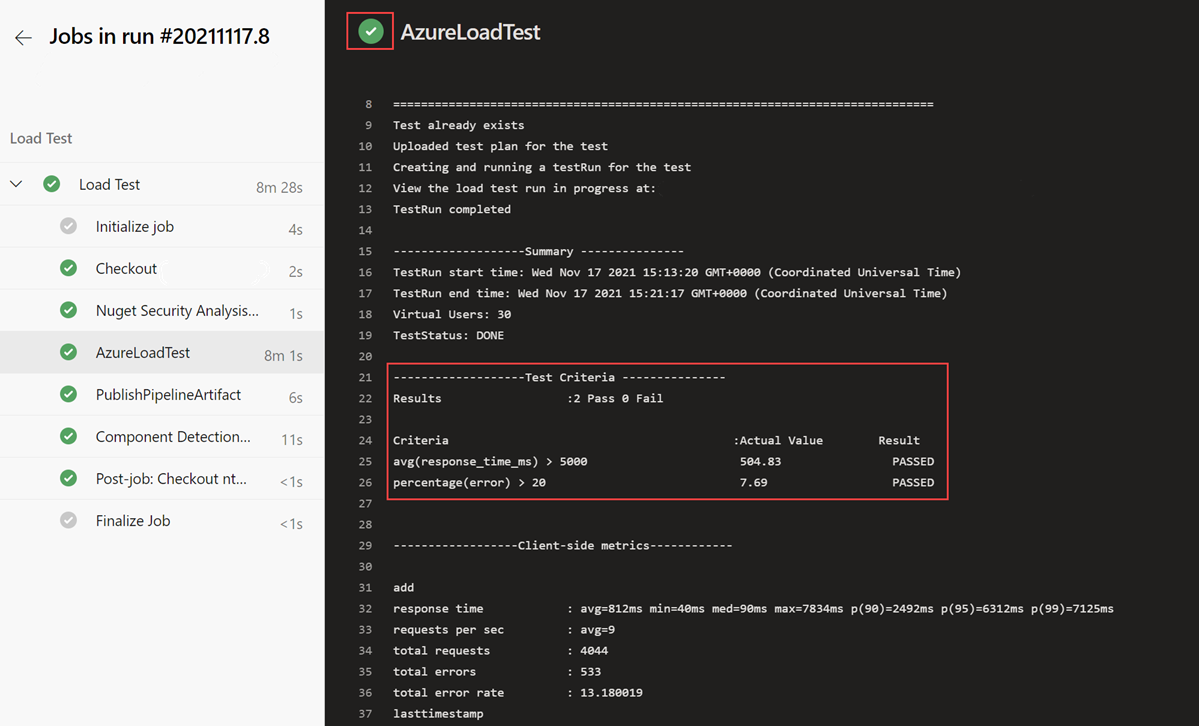Click the green success icon beside AzureLoadTest title
This screenshot has height=726, width=1199.
click(x=369, y=31)
